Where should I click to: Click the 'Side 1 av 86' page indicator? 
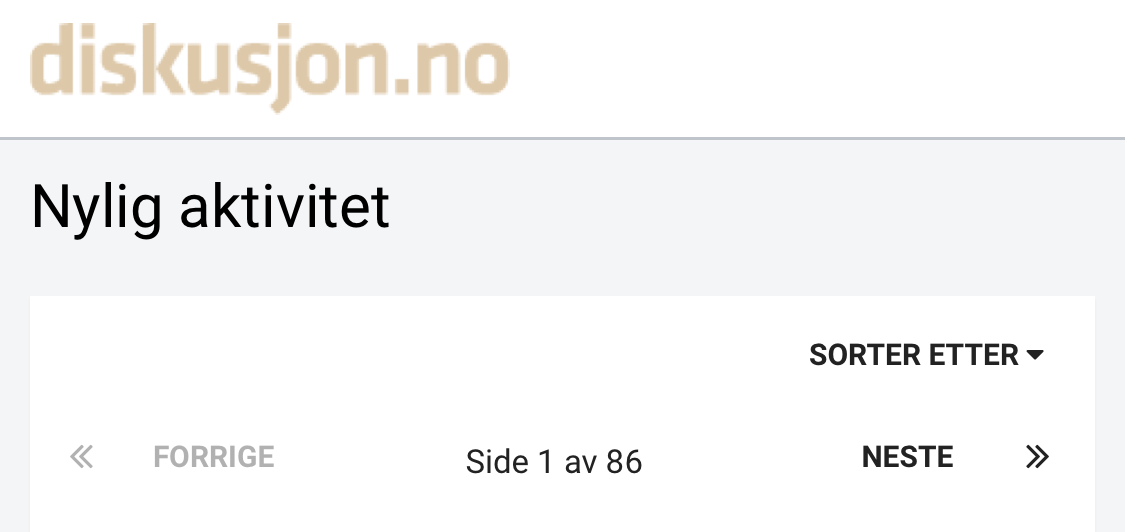tap(553, 461)
